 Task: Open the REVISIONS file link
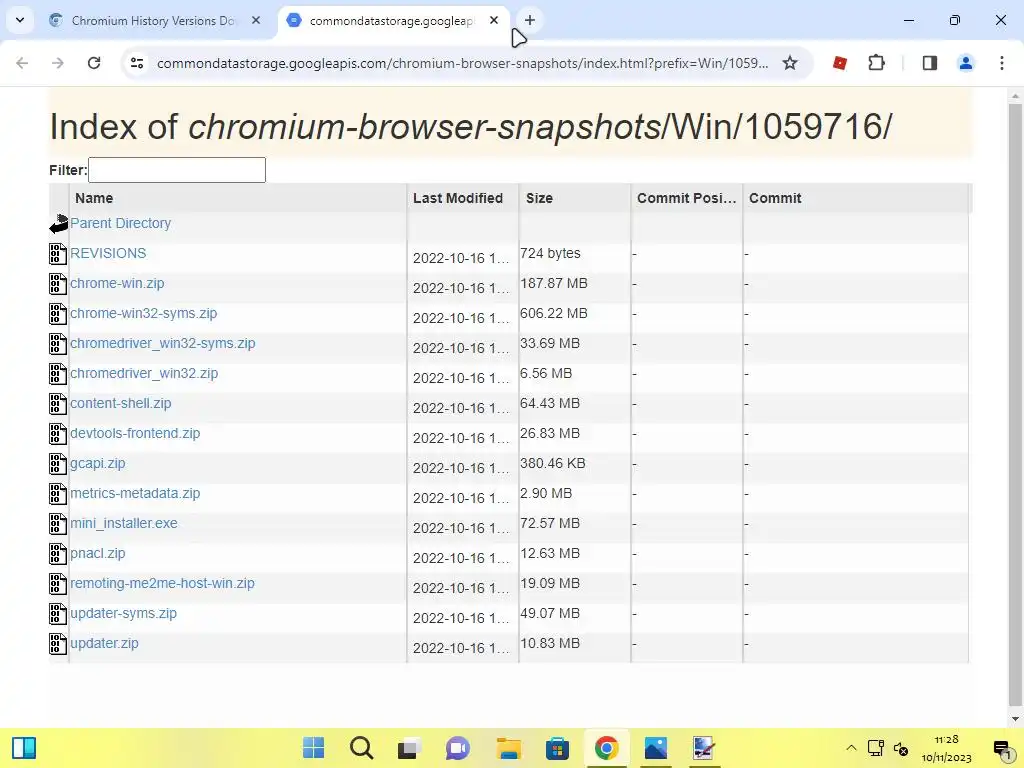click(x=108, y=253)
